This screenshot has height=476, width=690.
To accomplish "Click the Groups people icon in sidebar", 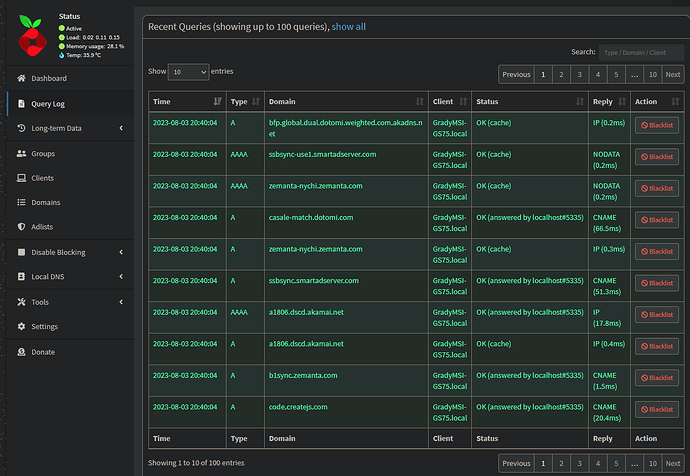I will [x=22, y=154].
